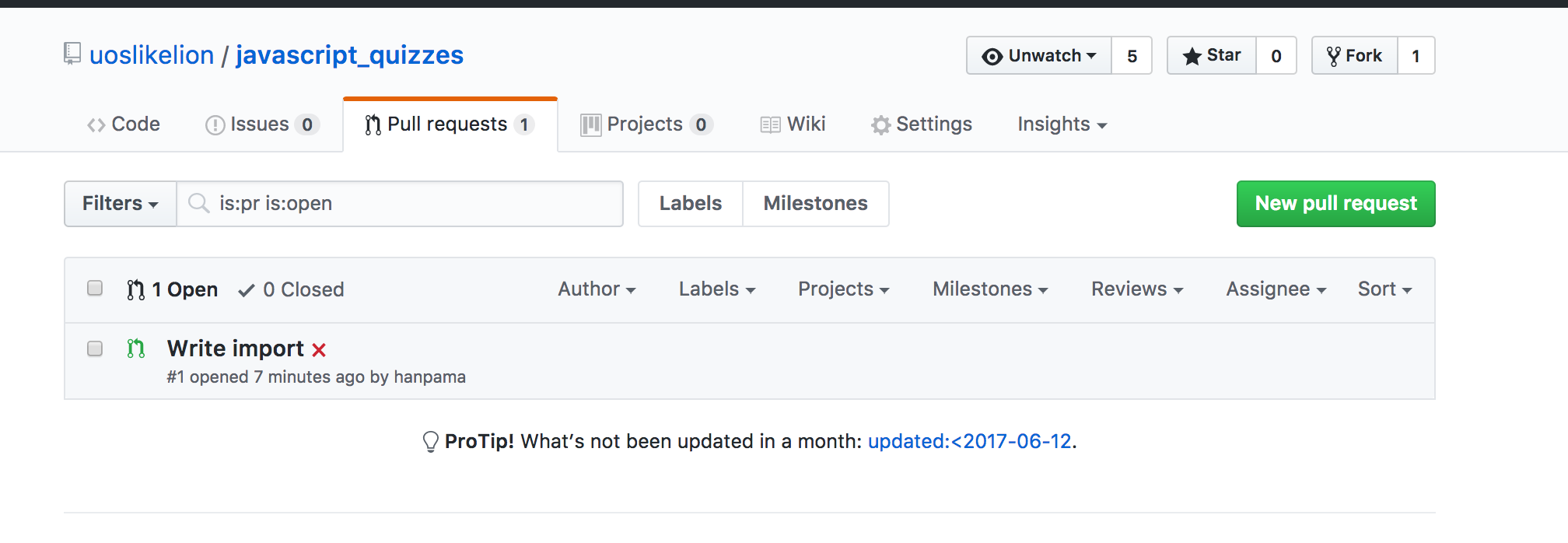Click the forks count 1

point(1416,56)
